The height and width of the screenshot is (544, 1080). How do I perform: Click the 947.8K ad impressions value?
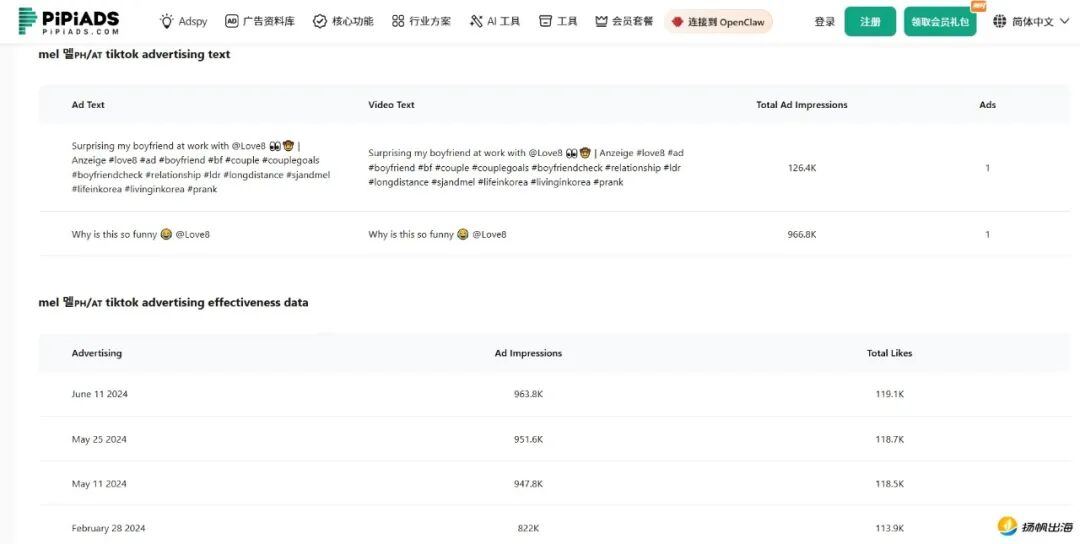[x=528, y=483]
